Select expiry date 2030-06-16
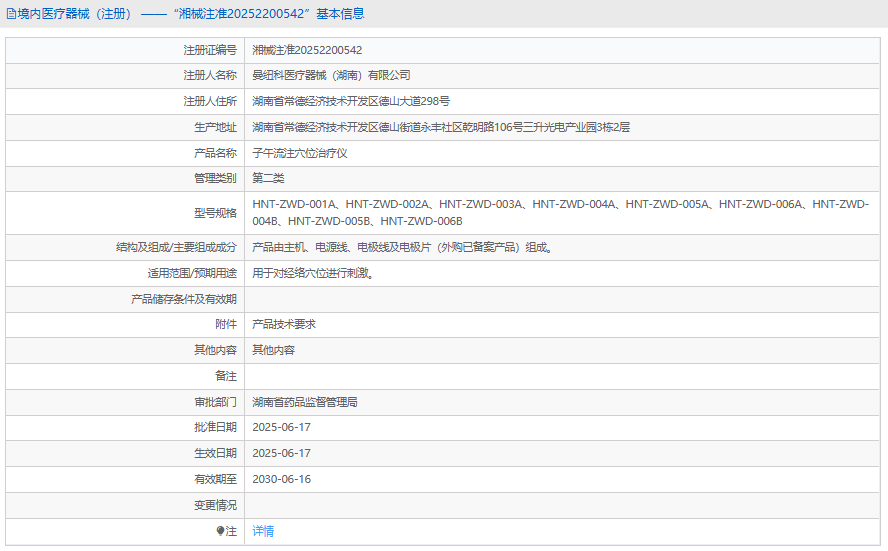This screenshot has width=888, height=551. click(x=281, y=480)
